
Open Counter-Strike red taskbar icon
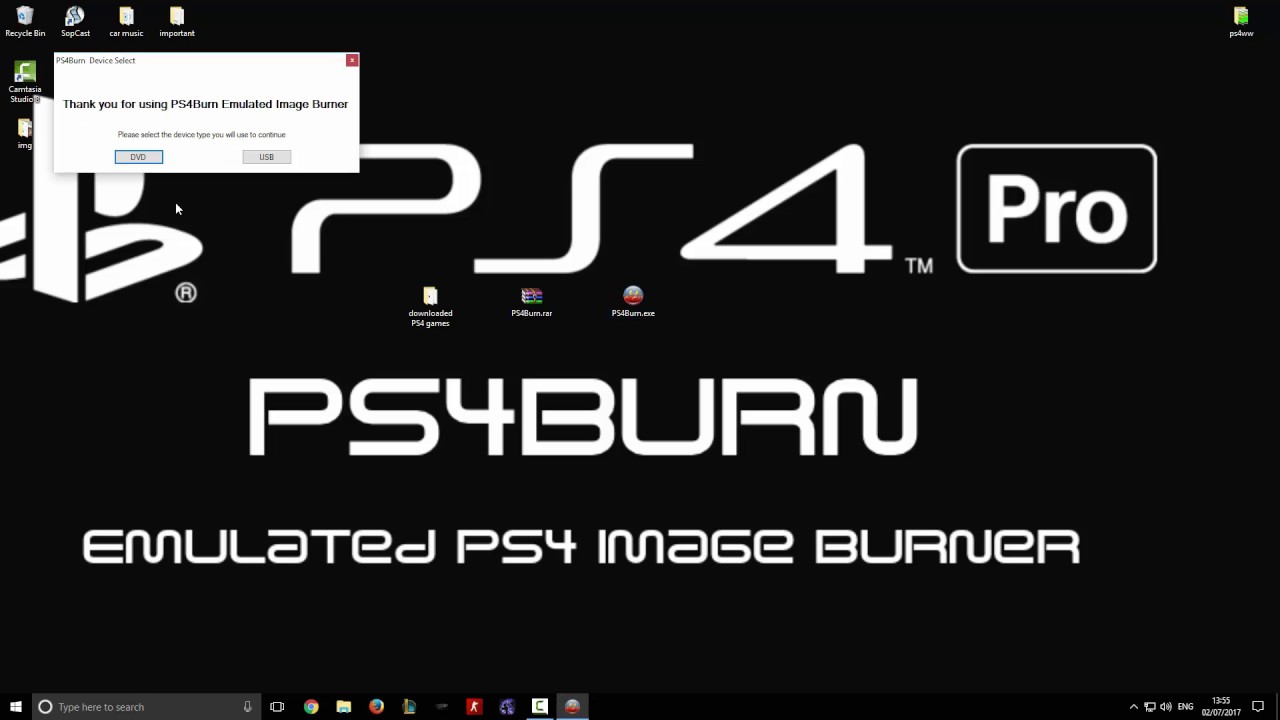coord(474,707)
